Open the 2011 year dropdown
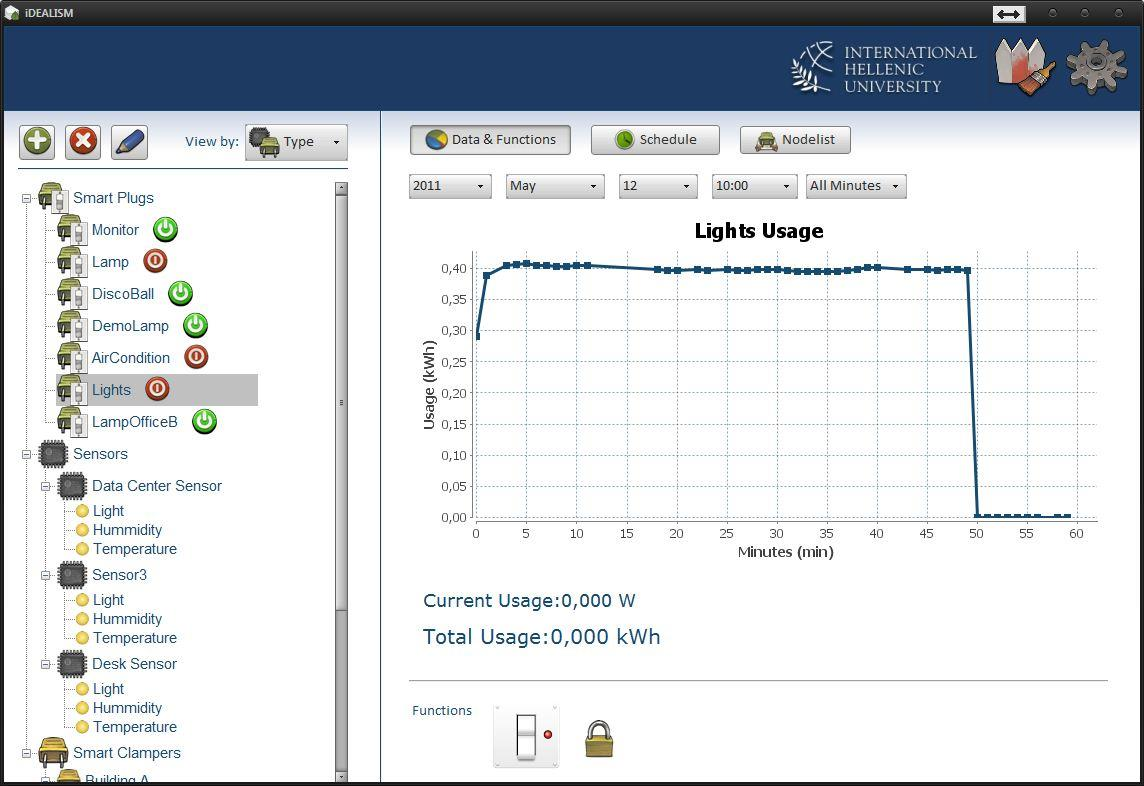 [450, 186]
